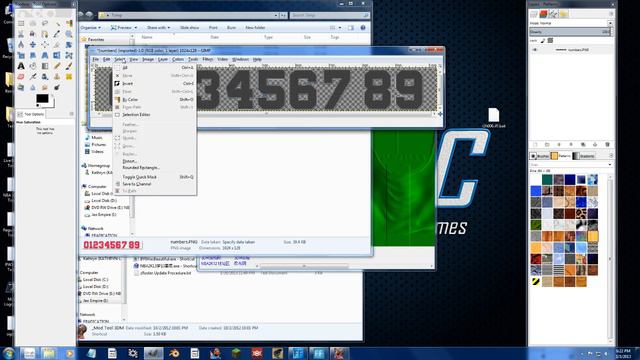Image resolution: width=640 pixels, height=360 pixels.
Task: Choose Toggle Quick Mask menu entry
Action: click(x=154, y=177)
